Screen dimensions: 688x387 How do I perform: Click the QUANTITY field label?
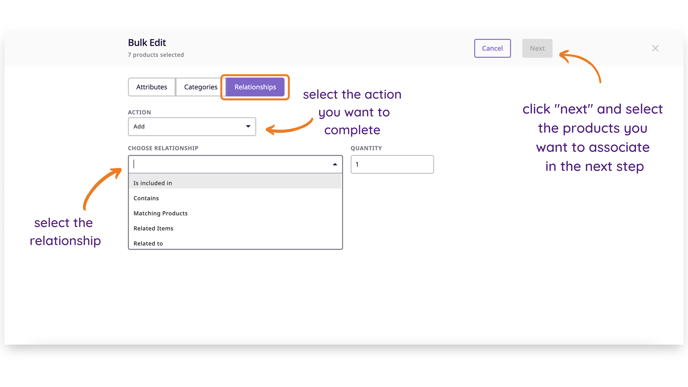(366, 148)
